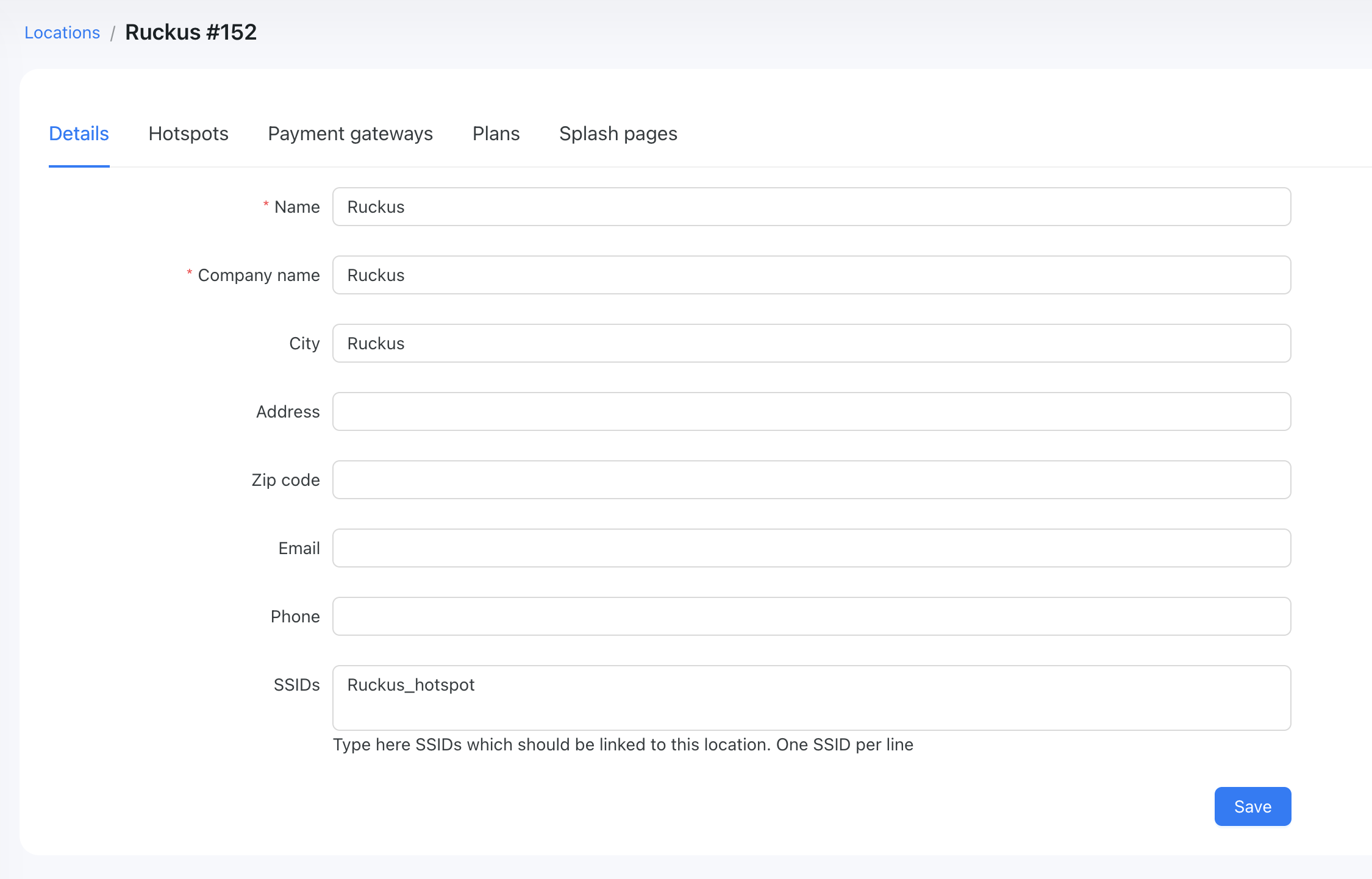
Task: Select the City input field
Action: coord(812,343)
